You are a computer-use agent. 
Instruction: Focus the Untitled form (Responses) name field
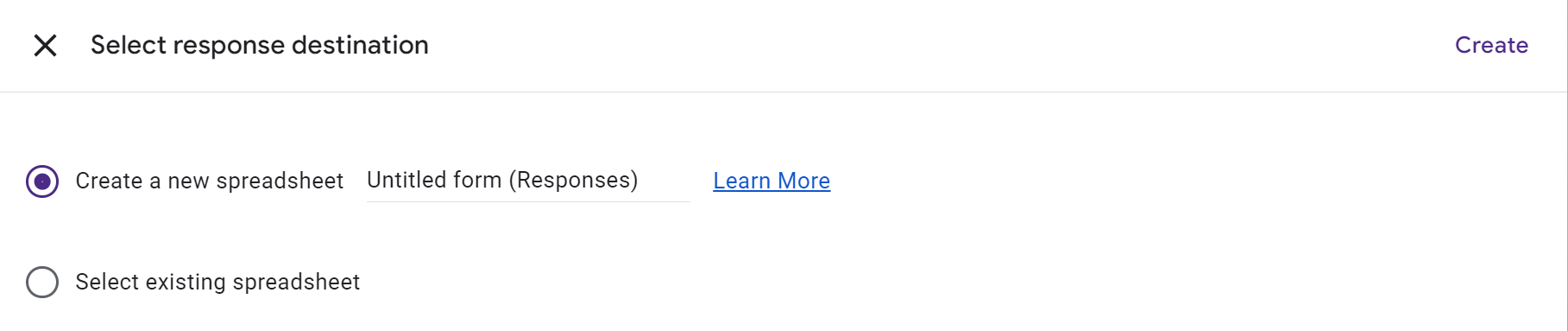click(x=528, y=180)
